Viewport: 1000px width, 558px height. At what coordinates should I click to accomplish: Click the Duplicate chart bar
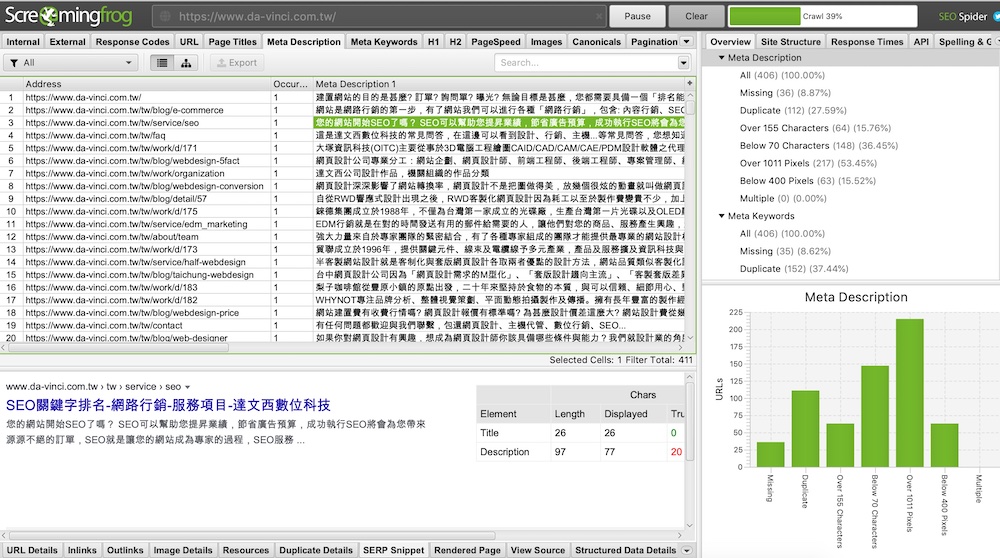click(x=805, y=429)
